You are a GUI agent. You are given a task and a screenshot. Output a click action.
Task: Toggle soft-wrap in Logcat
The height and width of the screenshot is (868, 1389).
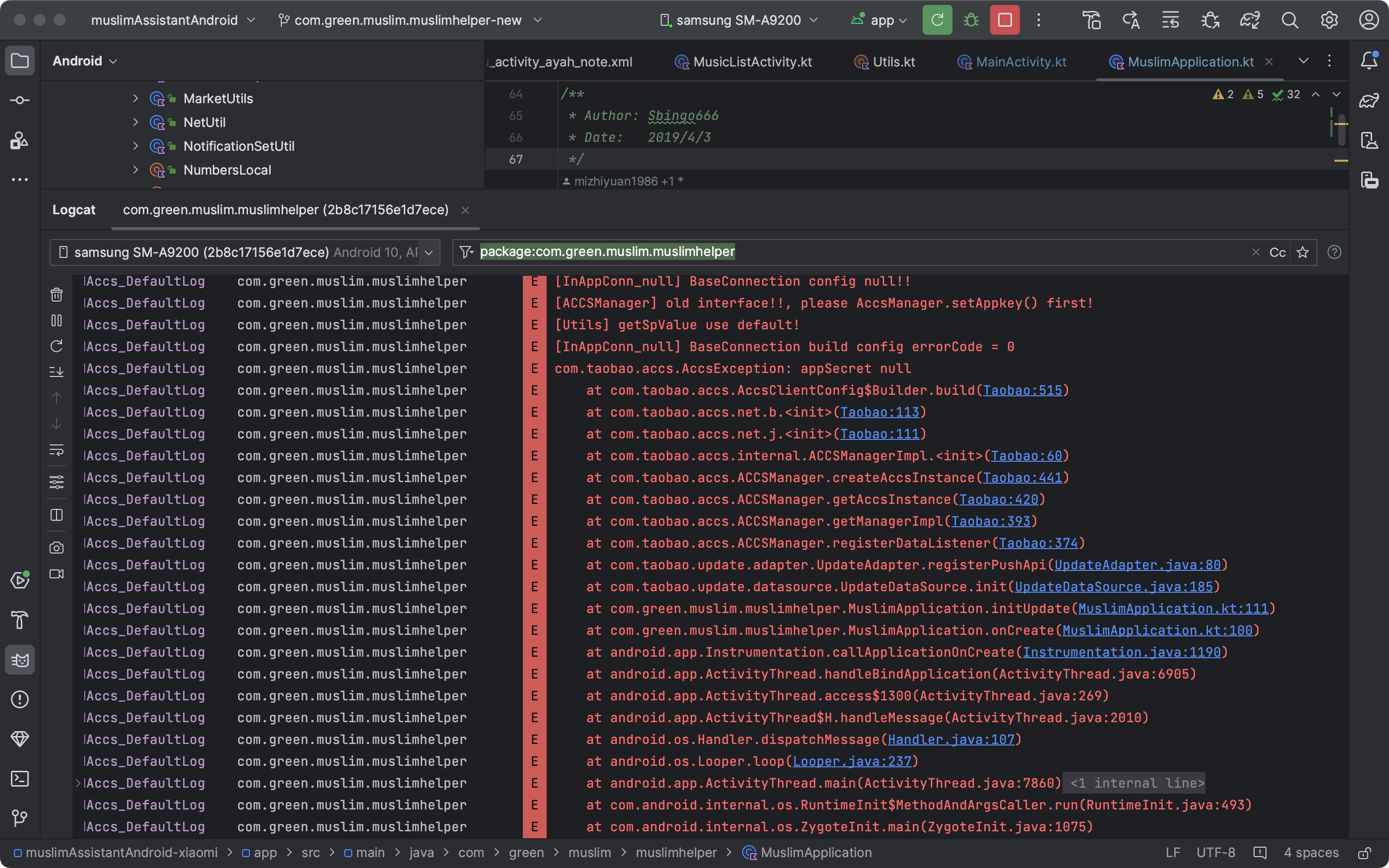coord(56,450)
